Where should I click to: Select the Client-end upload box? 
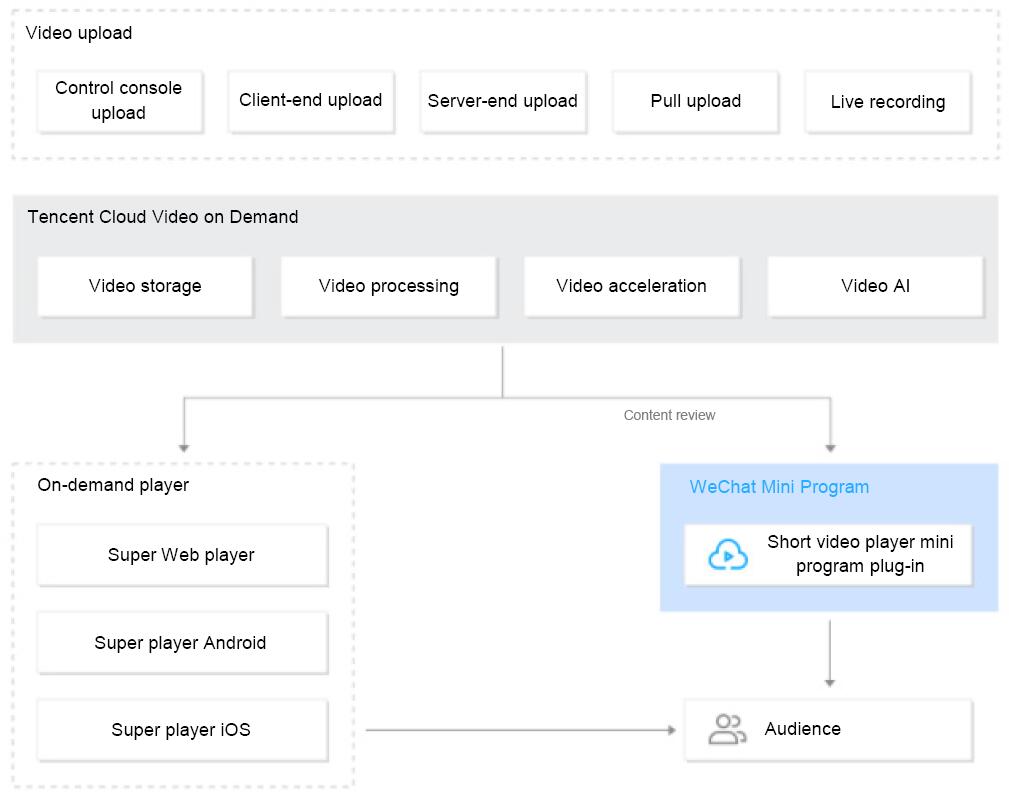tap(311, 102)
